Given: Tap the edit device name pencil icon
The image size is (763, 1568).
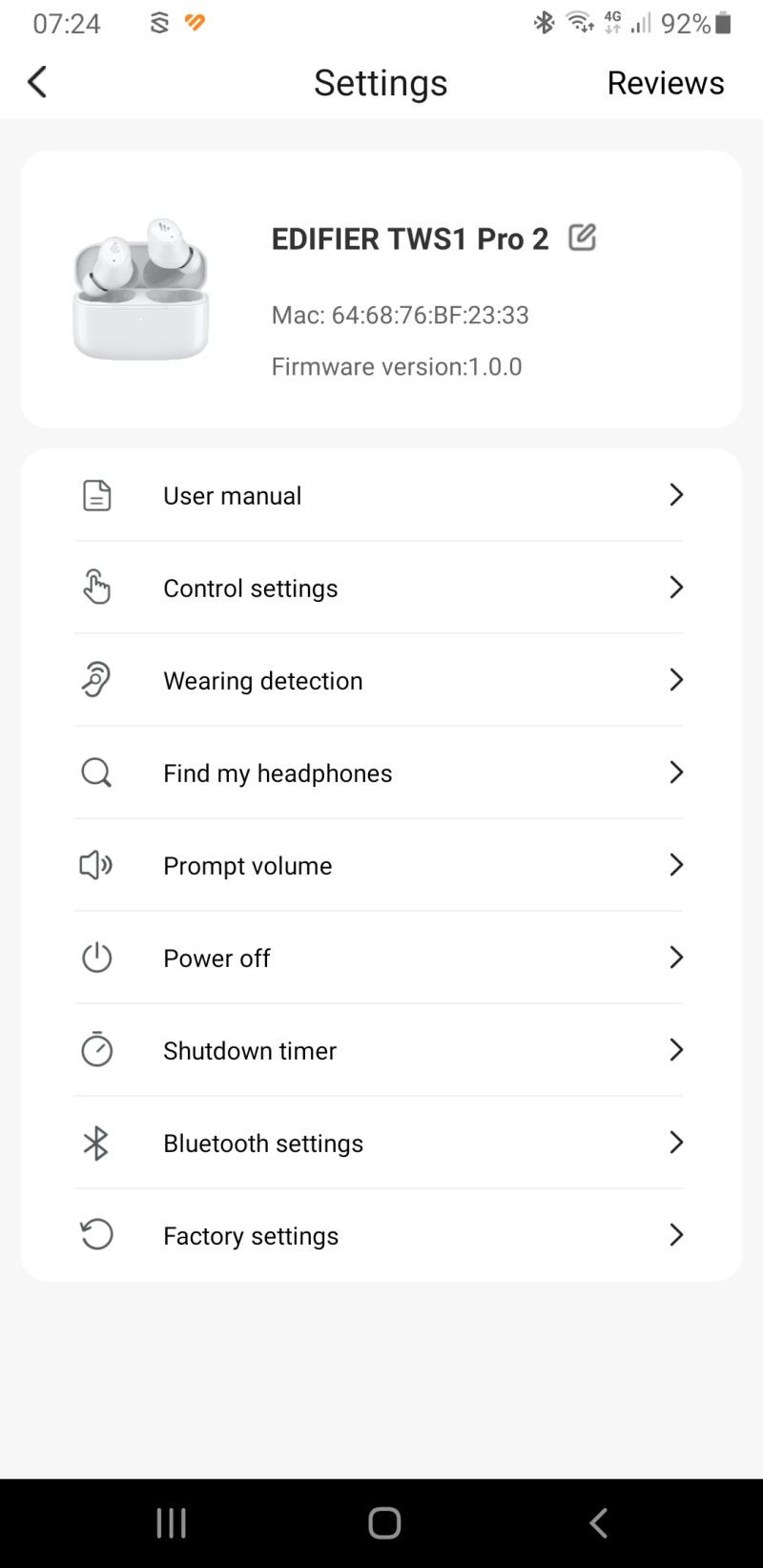Looking at the screenshot, I should coord(582,237).
